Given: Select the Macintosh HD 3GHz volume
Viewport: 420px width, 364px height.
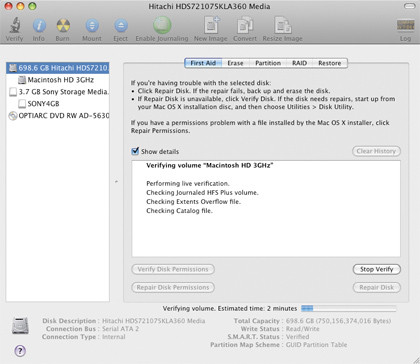Looking at the screenshot, I should 58,80.
